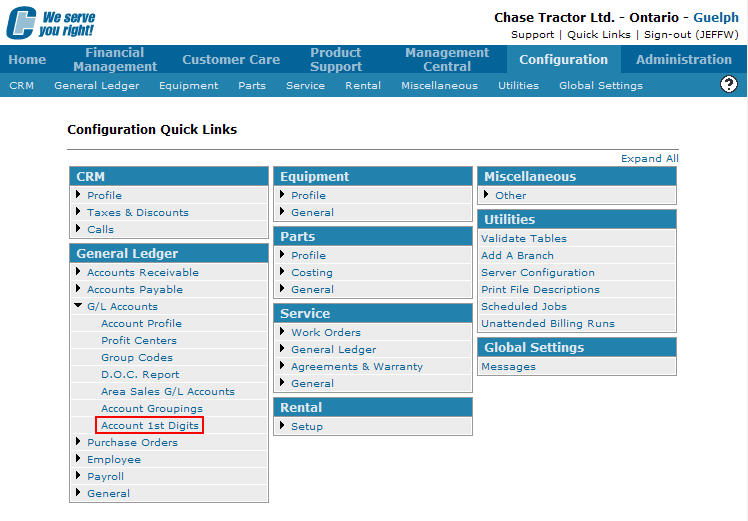This screenshot has width=748, height=521.
Task: Select Miscellaneous in submenu bar
Action: tap(439, 85)
